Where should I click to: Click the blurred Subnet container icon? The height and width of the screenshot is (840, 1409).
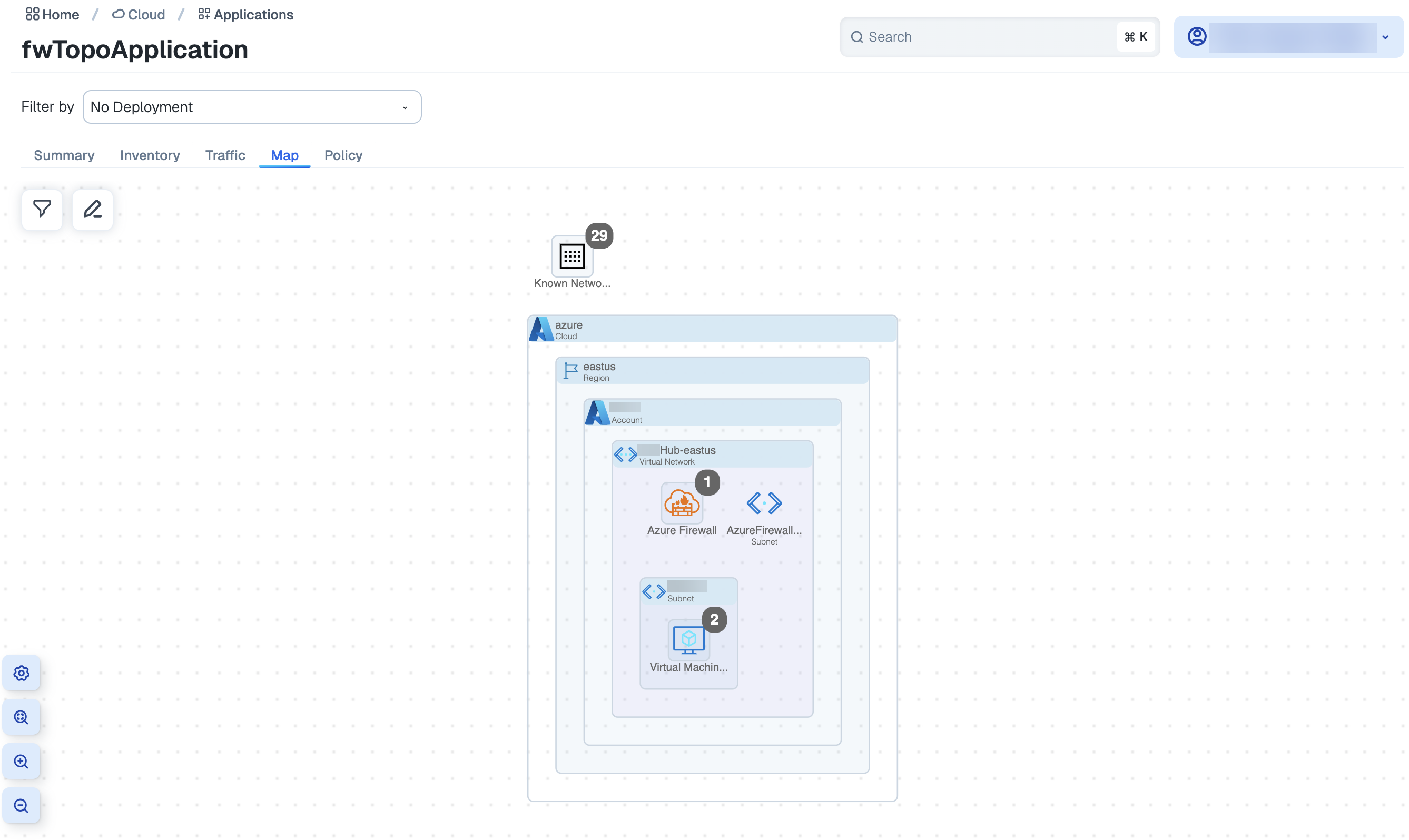click(x=654, y=591)
